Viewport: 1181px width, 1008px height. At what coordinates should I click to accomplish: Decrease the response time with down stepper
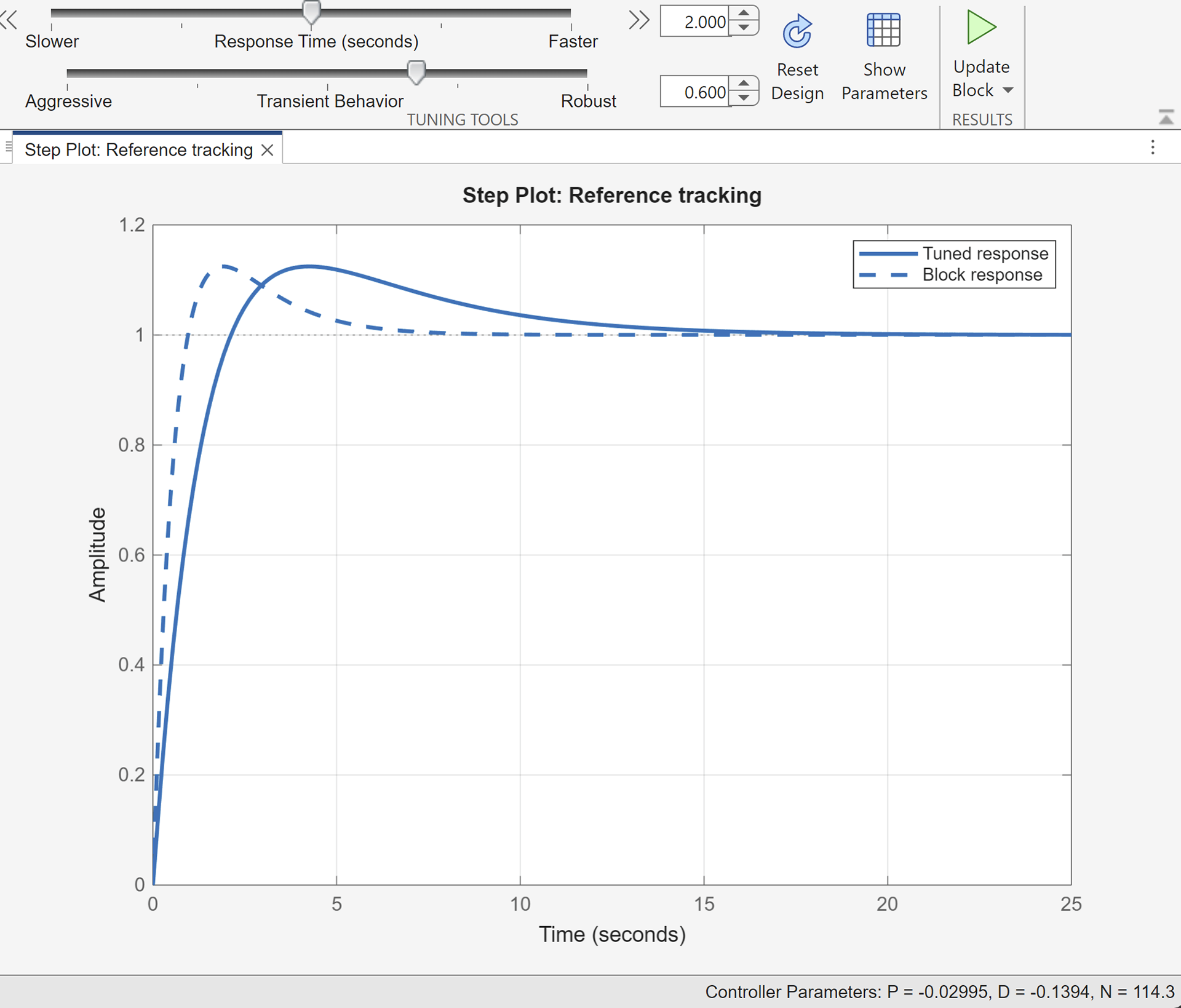pyautogui.click(x=744, y=28)
